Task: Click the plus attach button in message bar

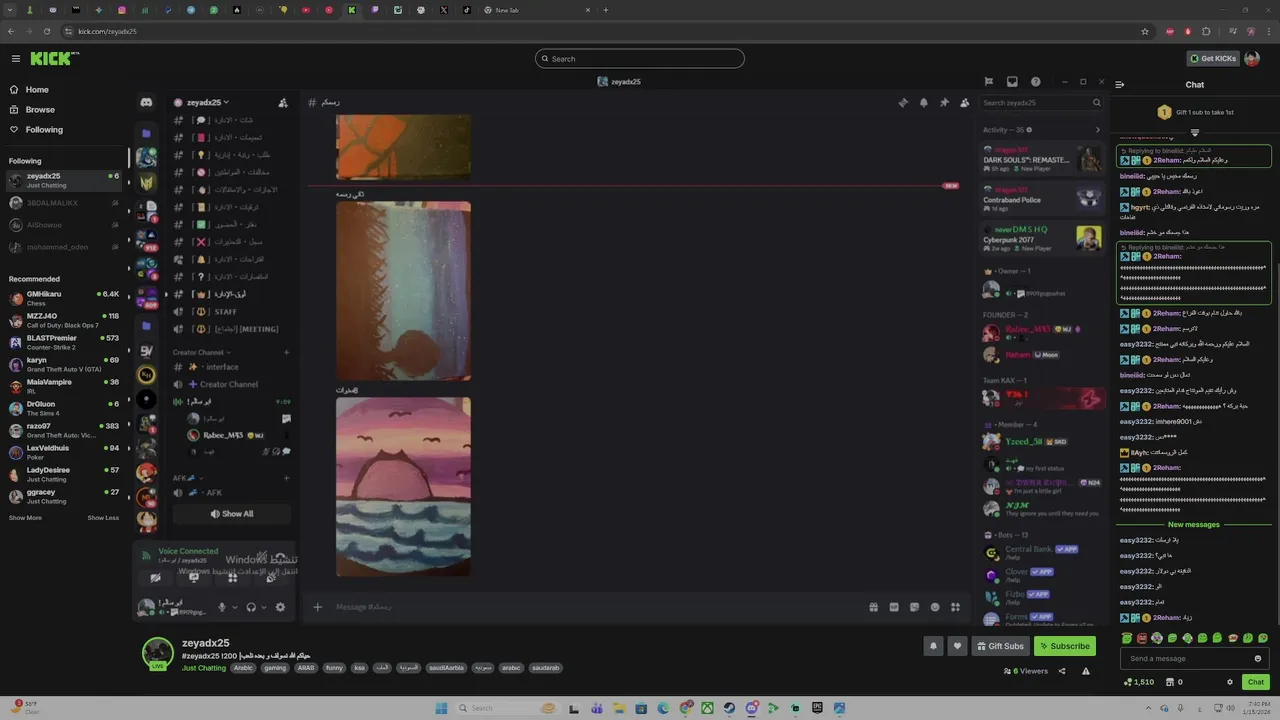Action: click(x=318, y=607)
